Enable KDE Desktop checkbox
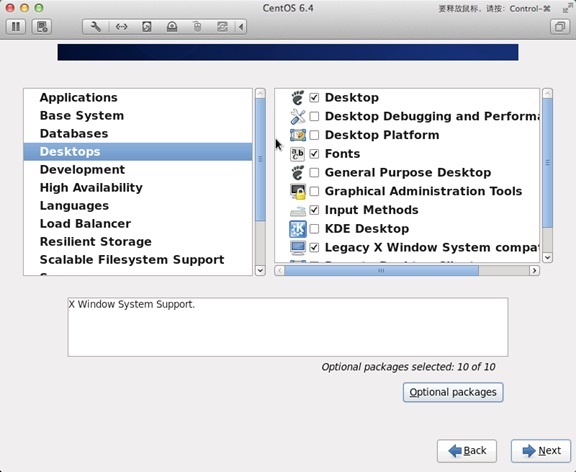This screenshot has height=472, width=576. 314,229
